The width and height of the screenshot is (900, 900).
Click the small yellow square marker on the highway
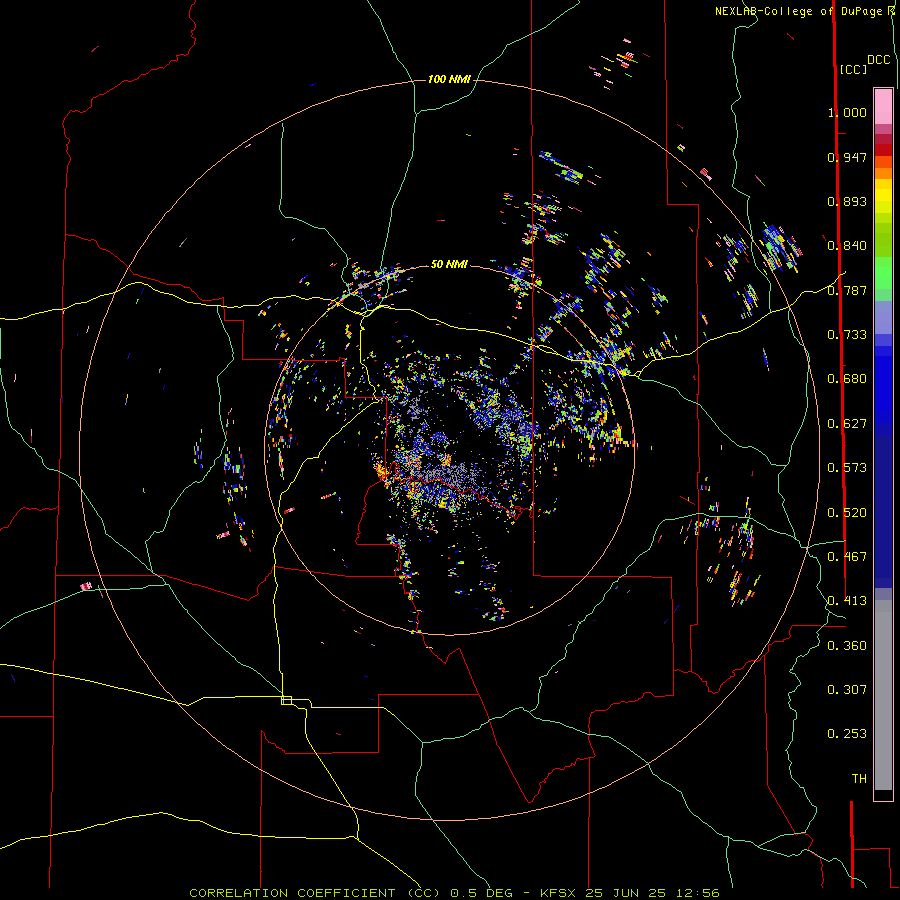286,700
